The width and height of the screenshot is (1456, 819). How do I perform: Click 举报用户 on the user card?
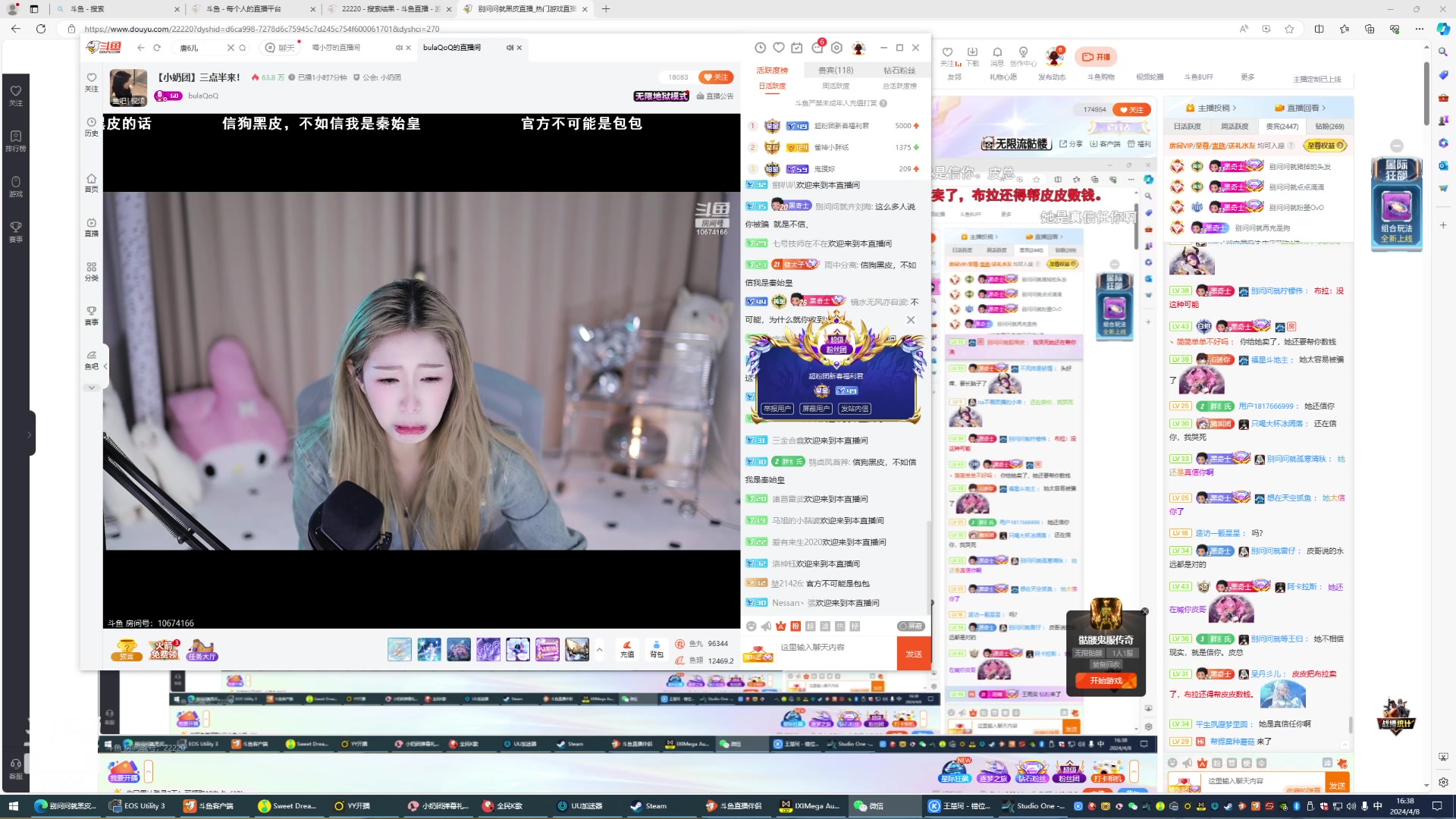(x=777, y=409)
